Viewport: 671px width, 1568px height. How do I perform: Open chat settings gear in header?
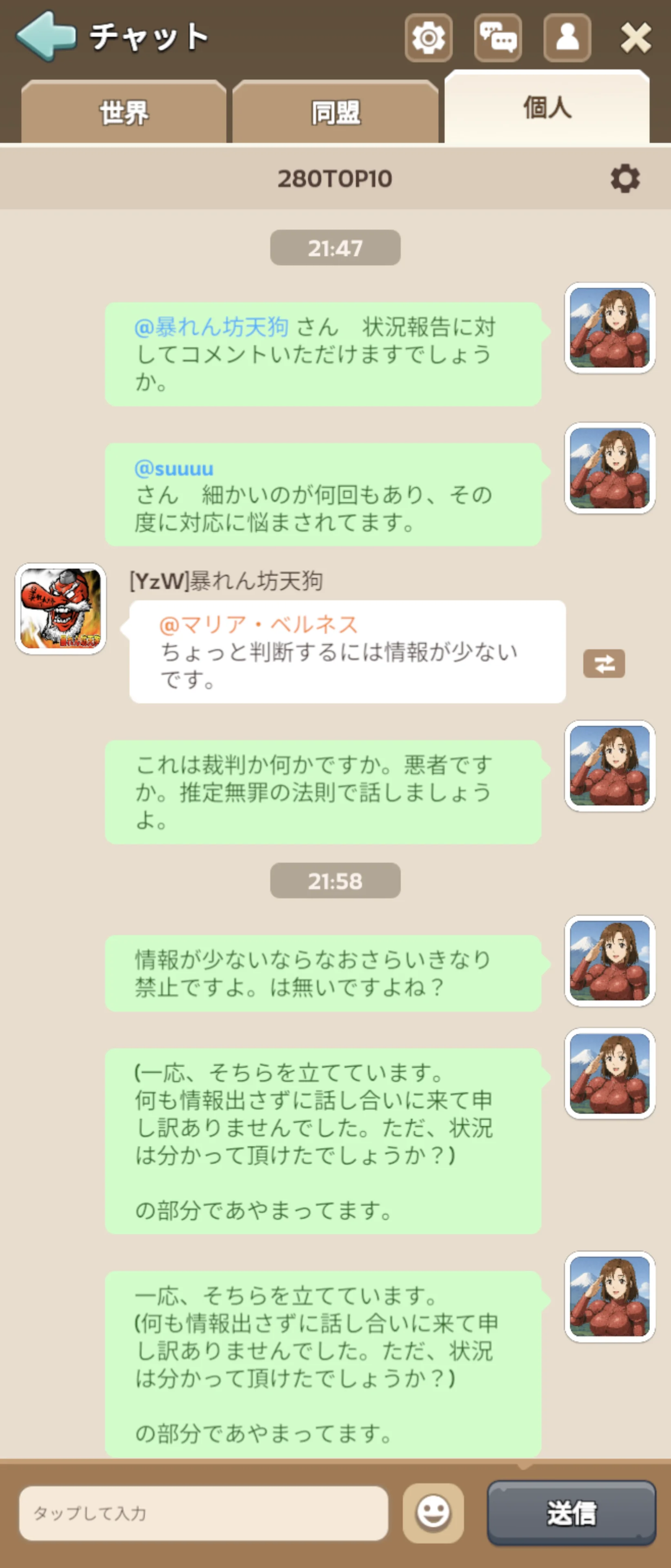[428, 38]
